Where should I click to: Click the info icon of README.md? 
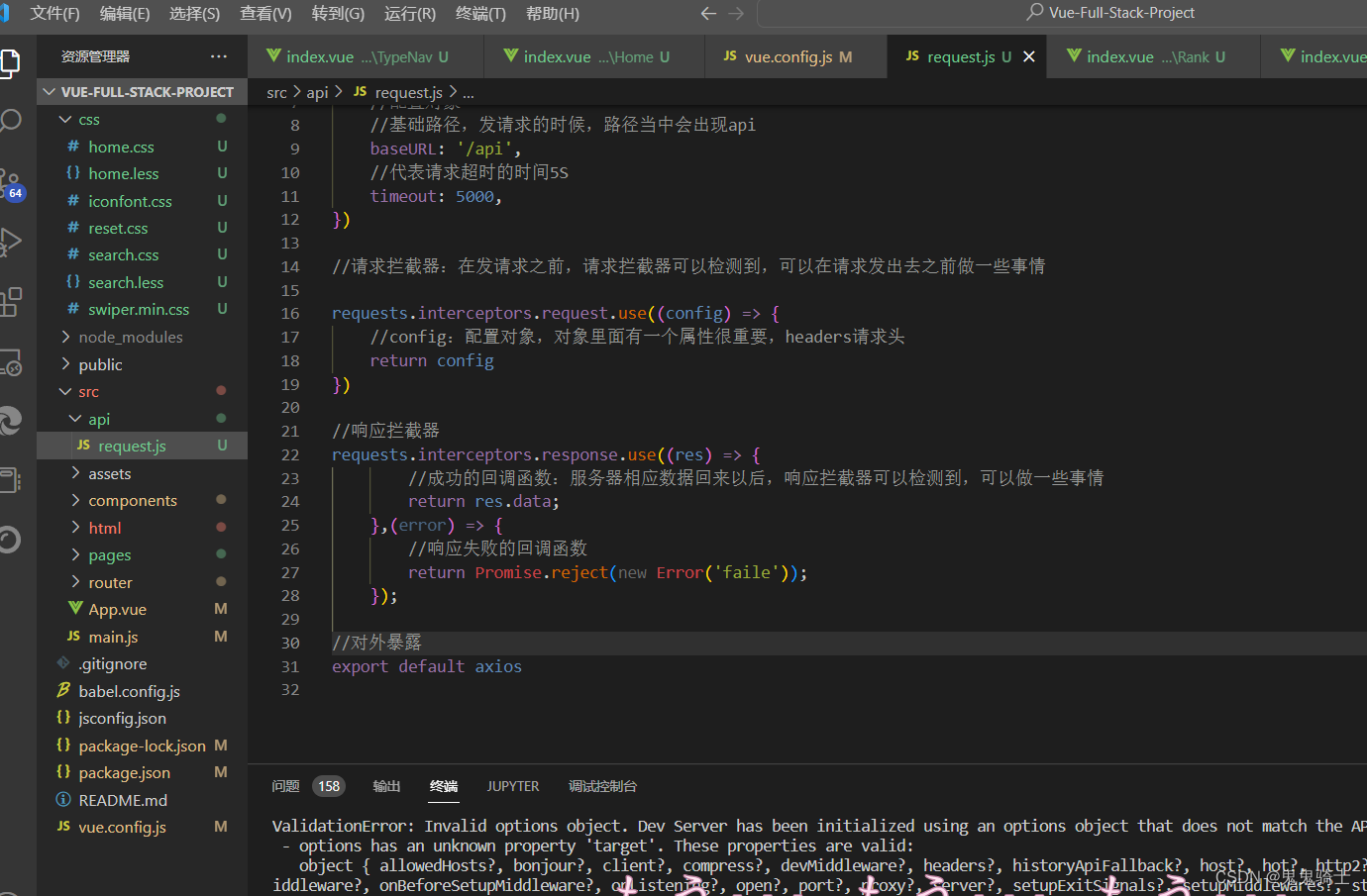point(63,799)
